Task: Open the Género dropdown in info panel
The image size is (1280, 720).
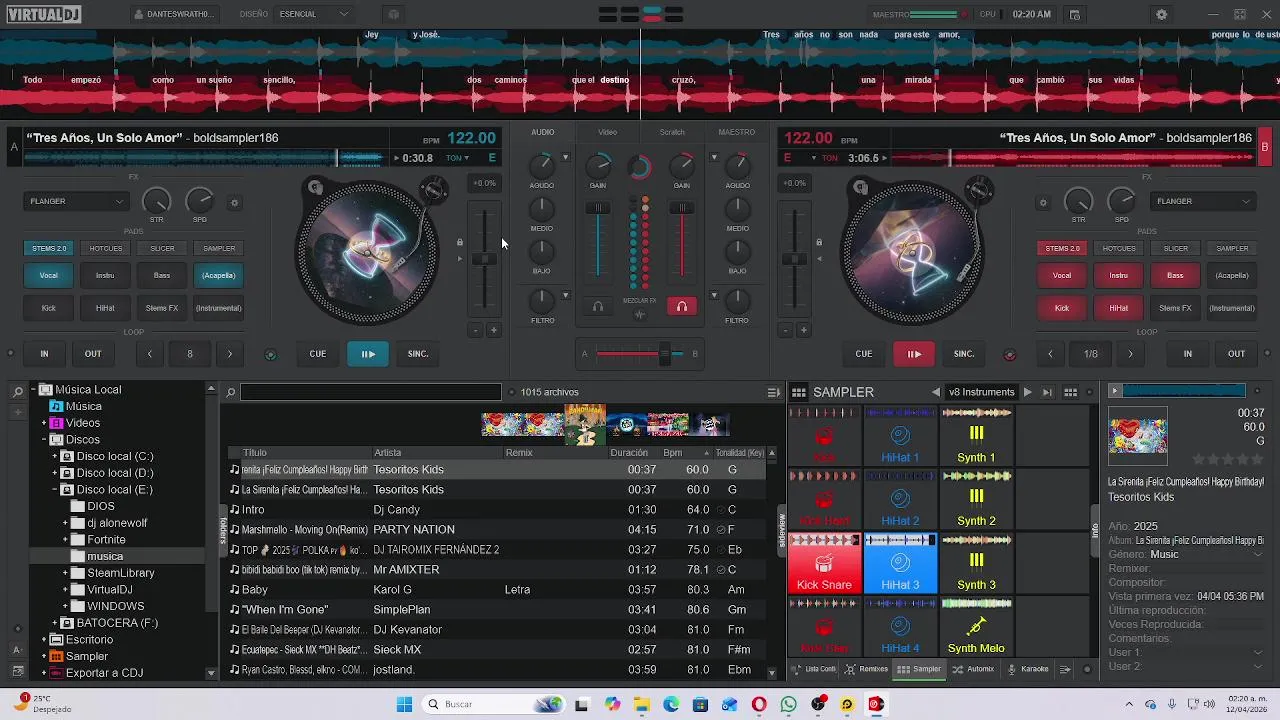Action: pos(1258,554)
